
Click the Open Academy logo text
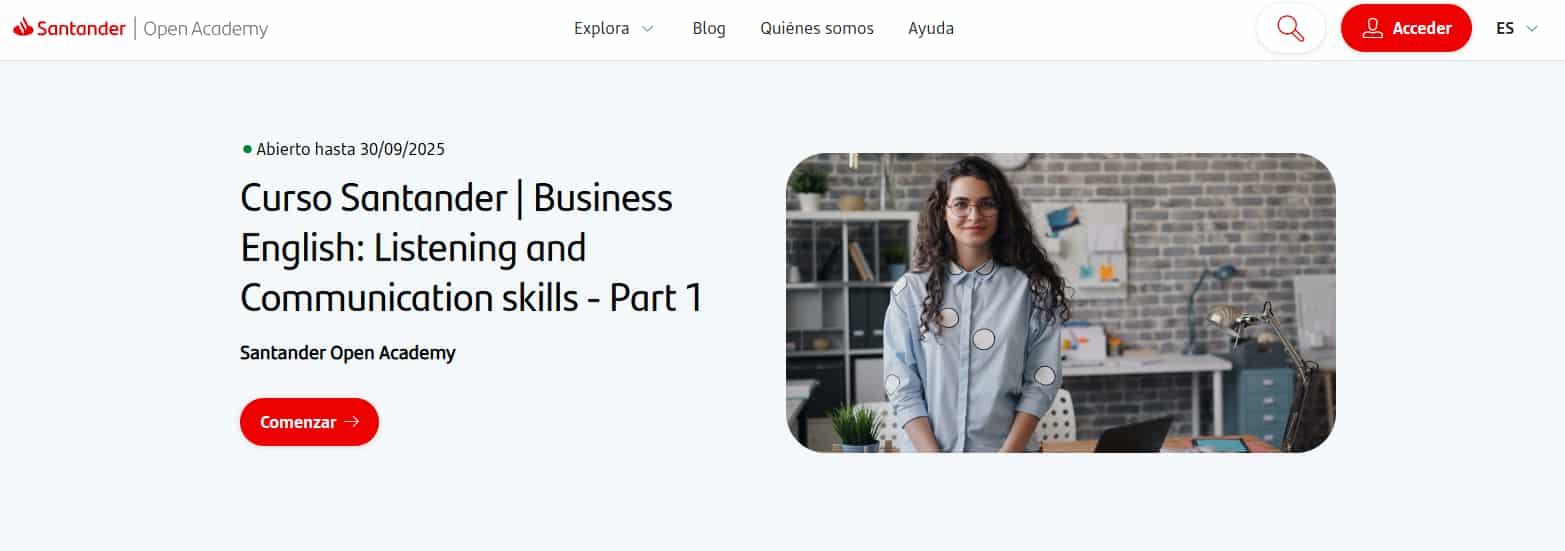point(206,28)
